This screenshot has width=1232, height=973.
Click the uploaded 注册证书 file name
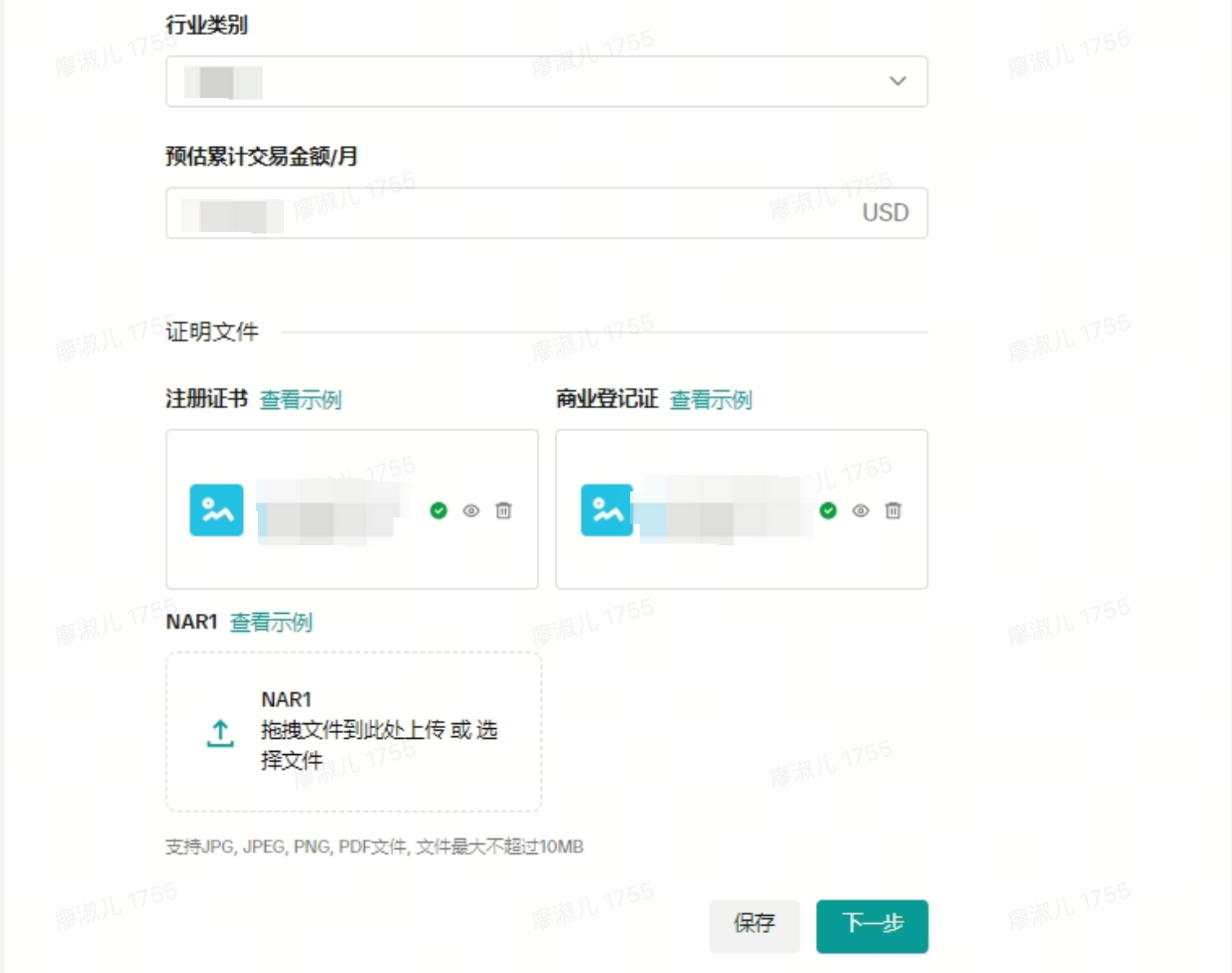click(330, 511)
